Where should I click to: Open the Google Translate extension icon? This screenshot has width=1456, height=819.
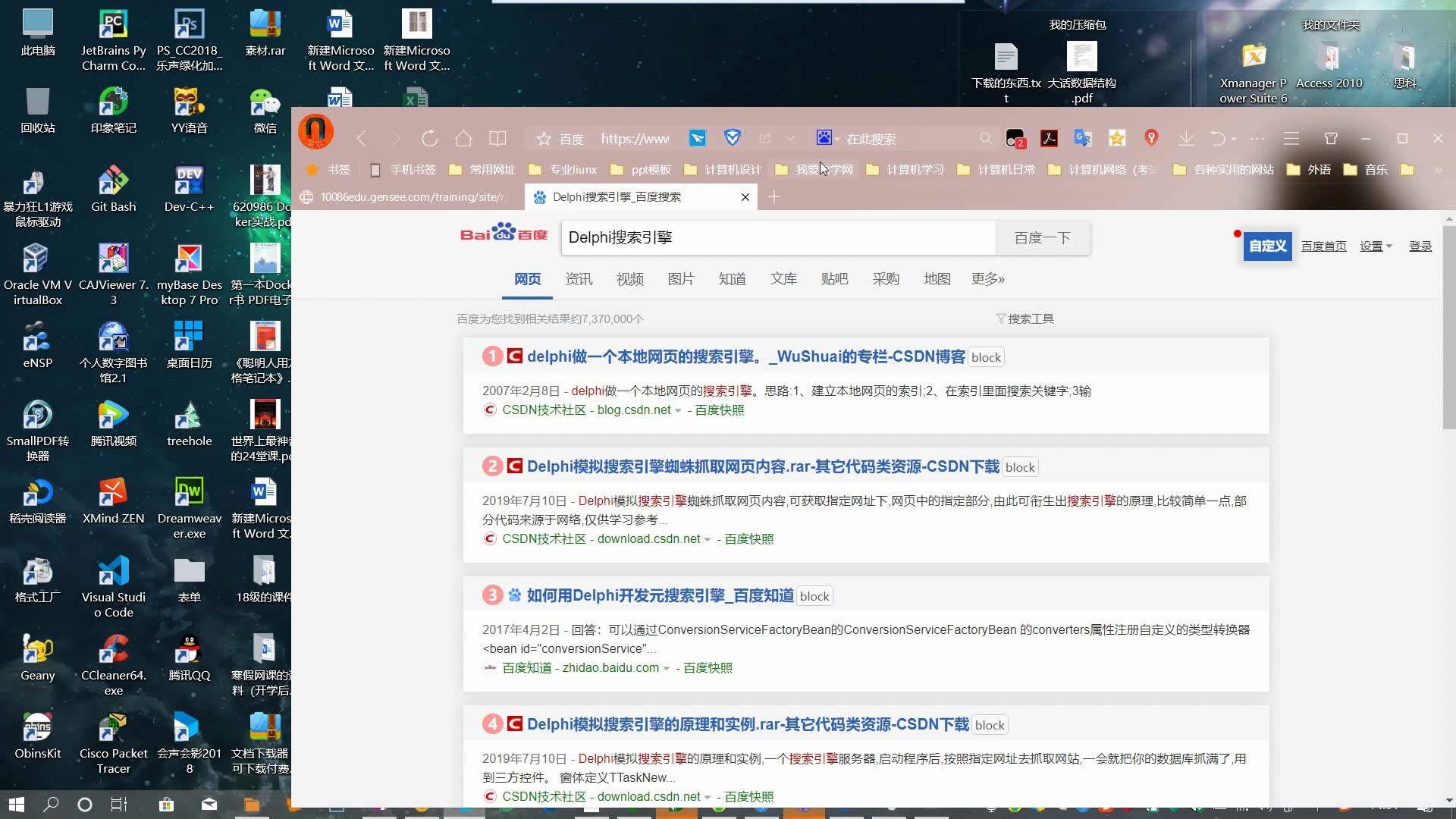click(x=1083, y=138)
